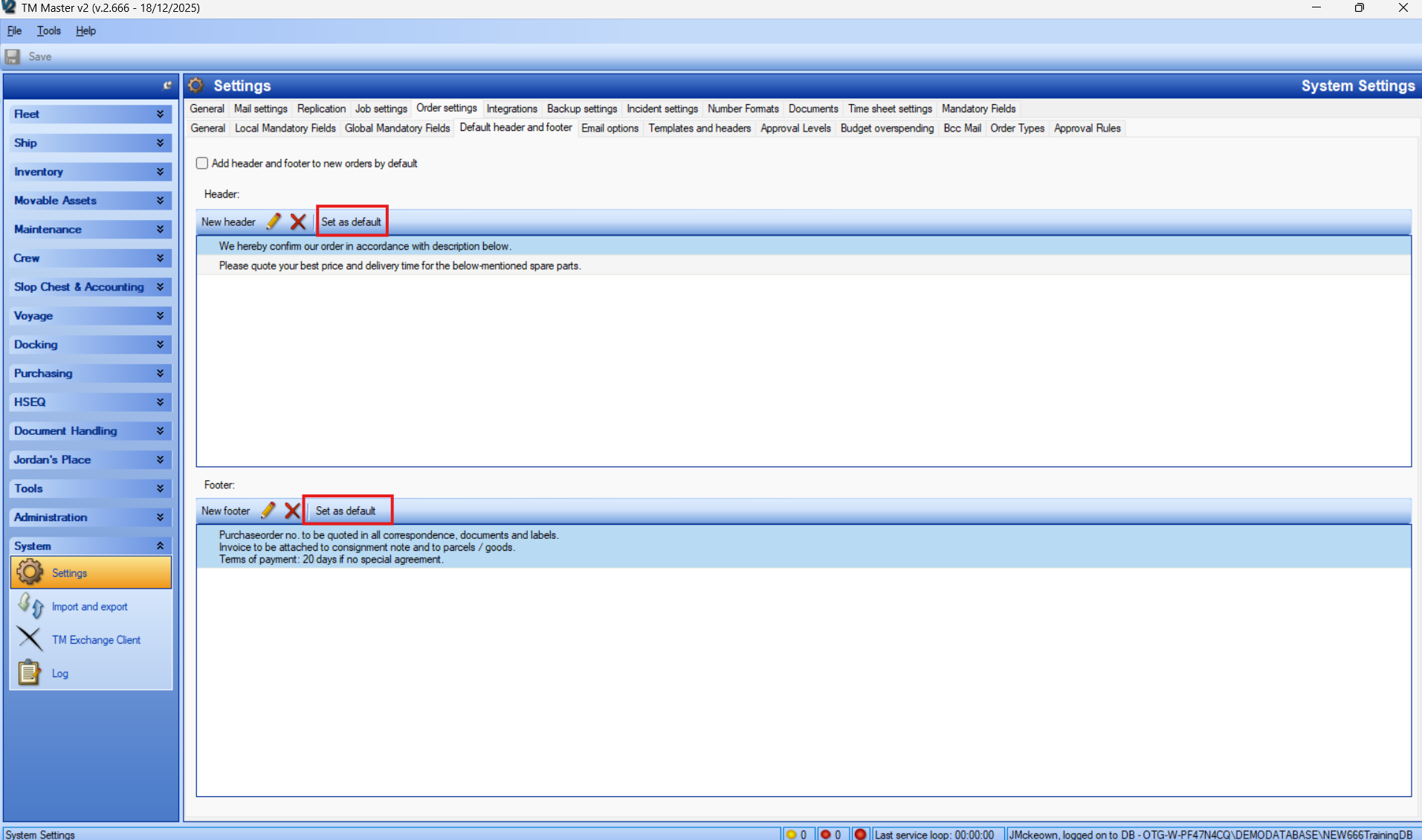Click the delete footer red X icon

pyautogui.click(x=292, y=511)
